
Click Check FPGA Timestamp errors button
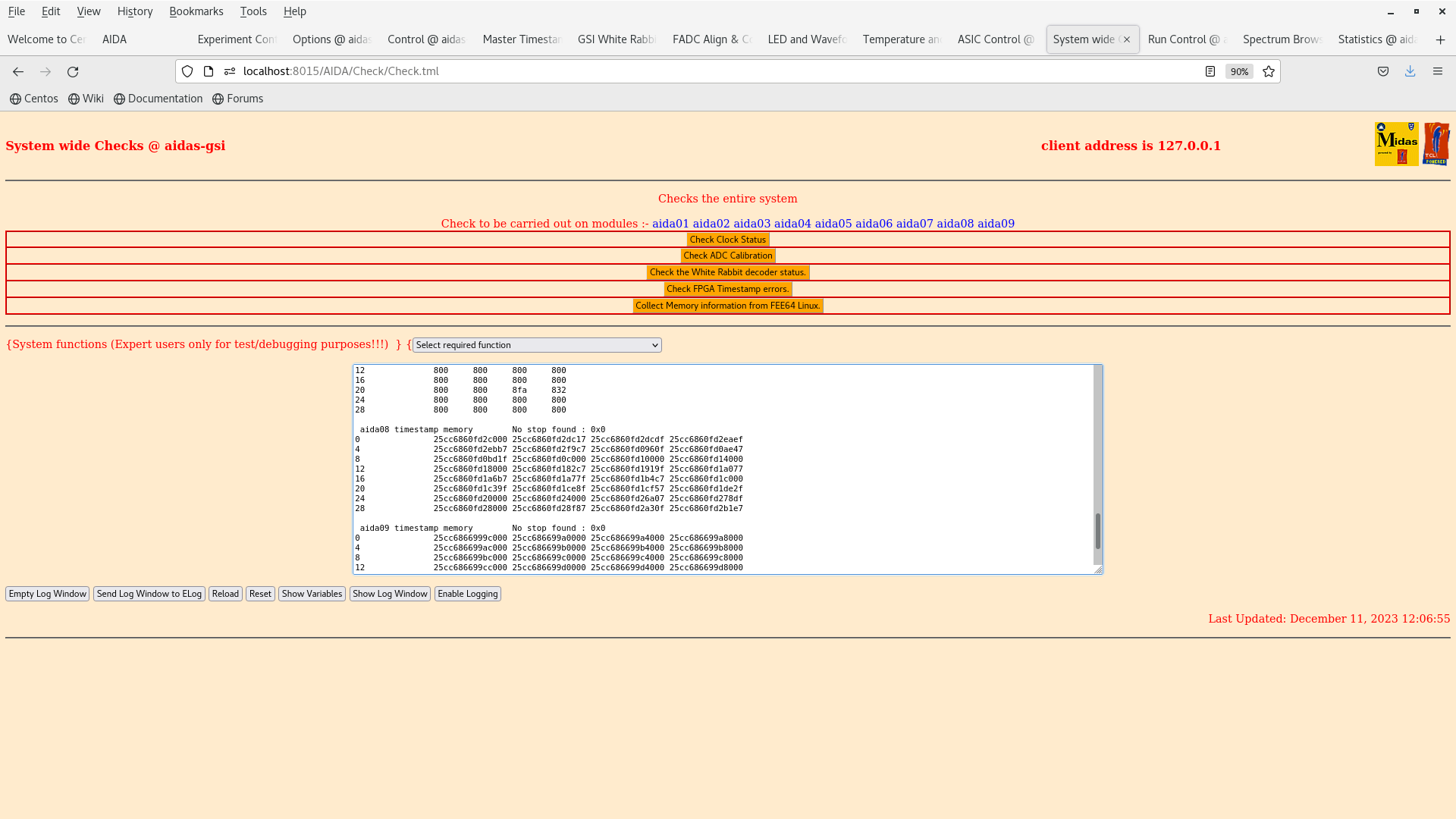(727, 289)
